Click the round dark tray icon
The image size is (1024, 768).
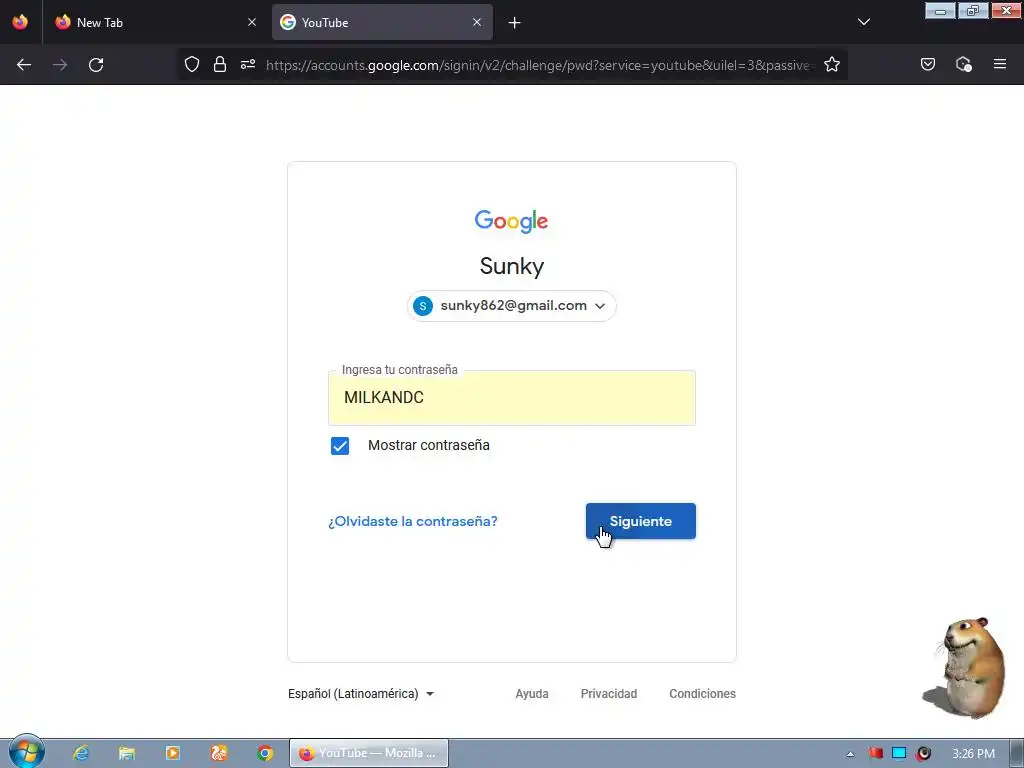coord(923,754)
